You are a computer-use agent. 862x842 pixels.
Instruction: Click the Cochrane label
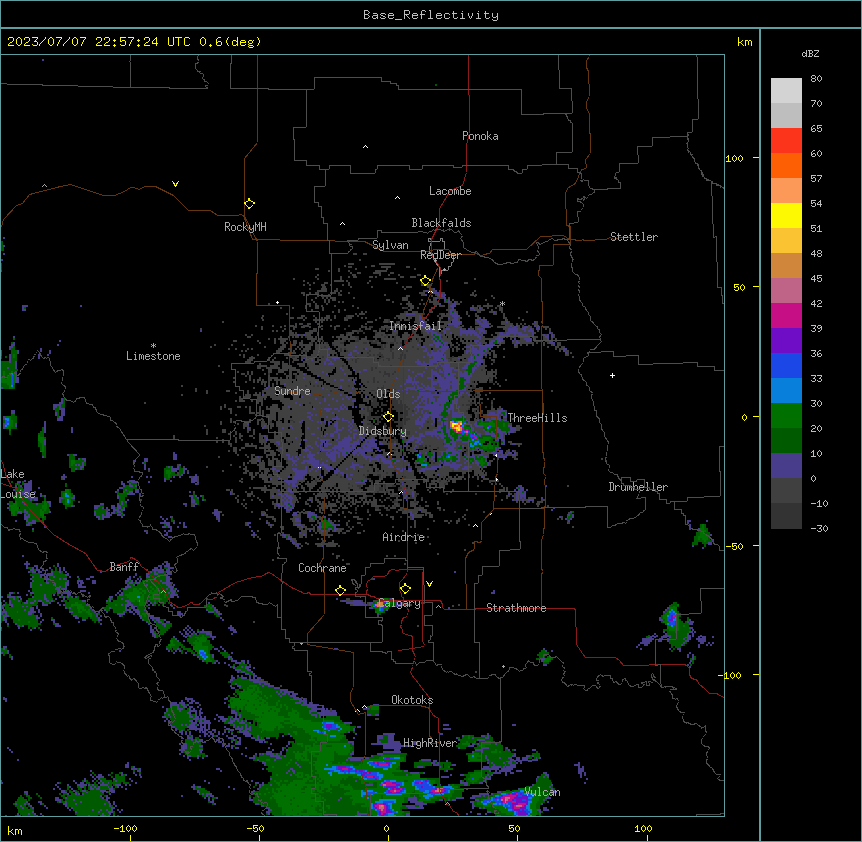pos(322,568)
